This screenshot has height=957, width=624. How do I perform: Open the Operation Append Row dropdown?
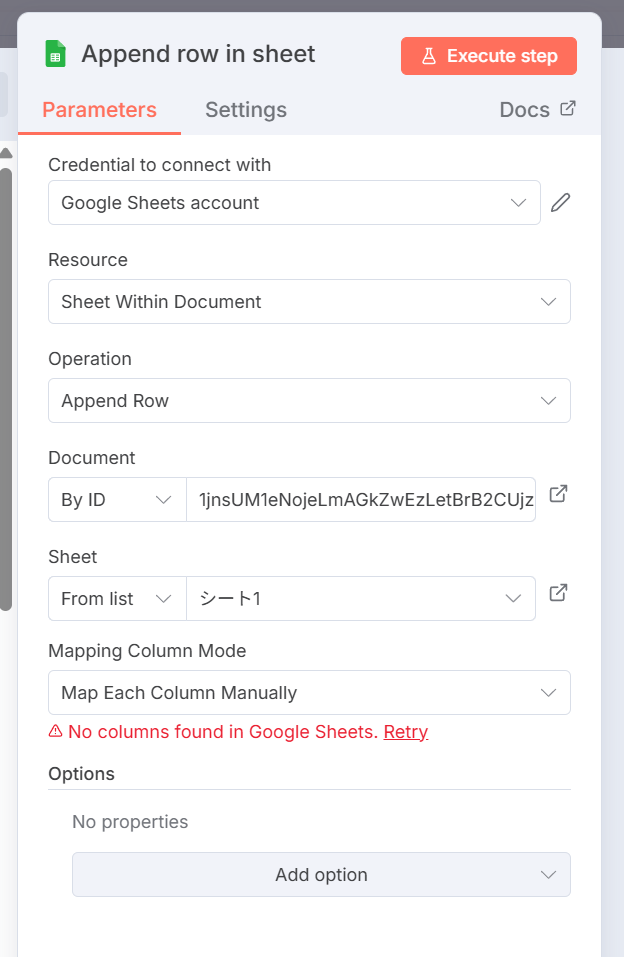pyautogui.click(x=309, y=401)
